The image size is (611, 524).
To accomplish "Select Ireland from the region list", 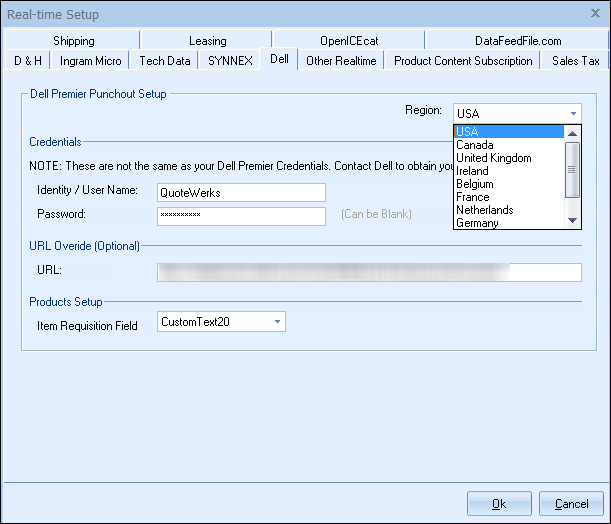I will [x=509, y=171].
